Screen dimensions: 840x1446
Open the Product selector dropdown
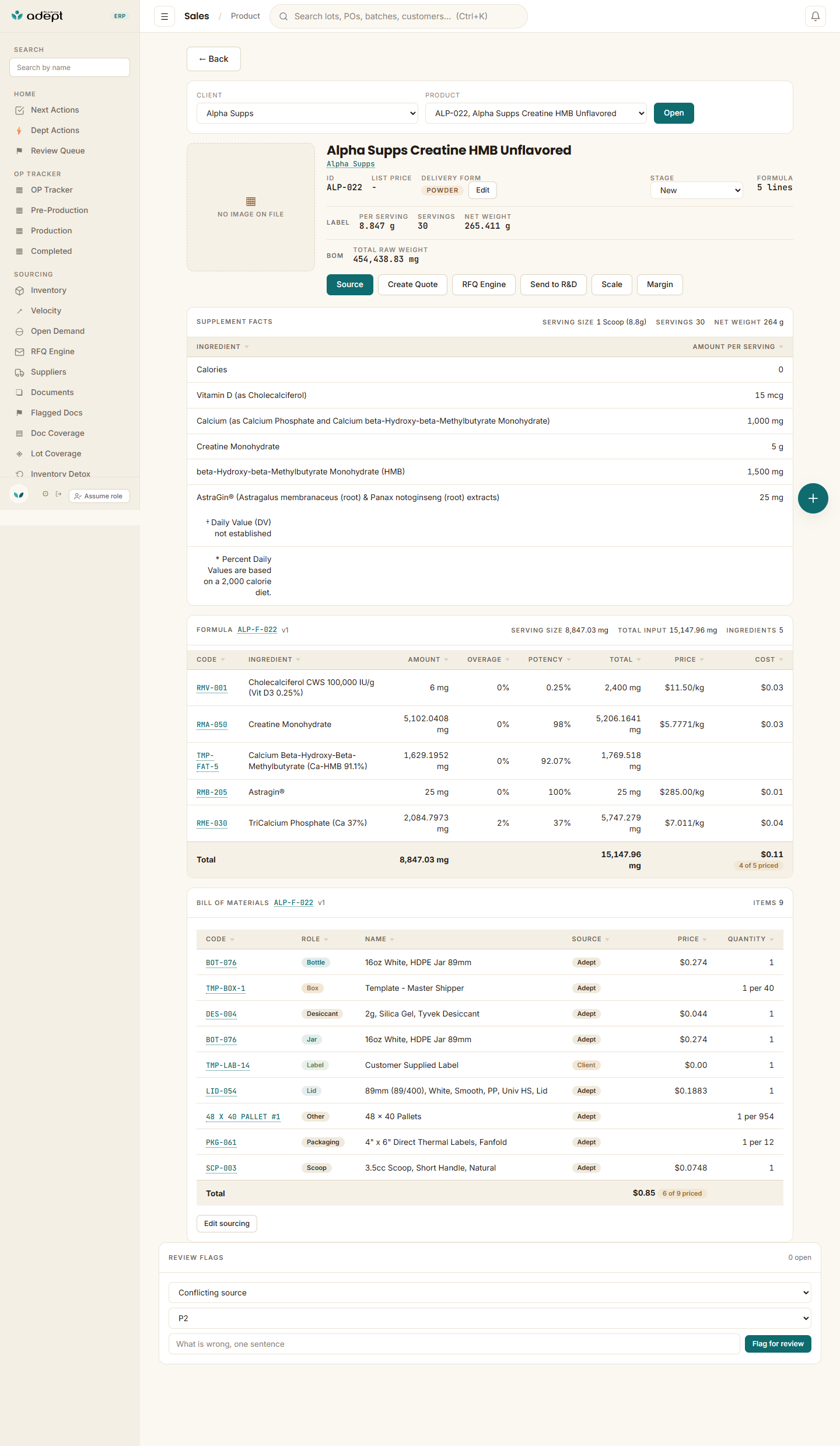coord(536,113)
